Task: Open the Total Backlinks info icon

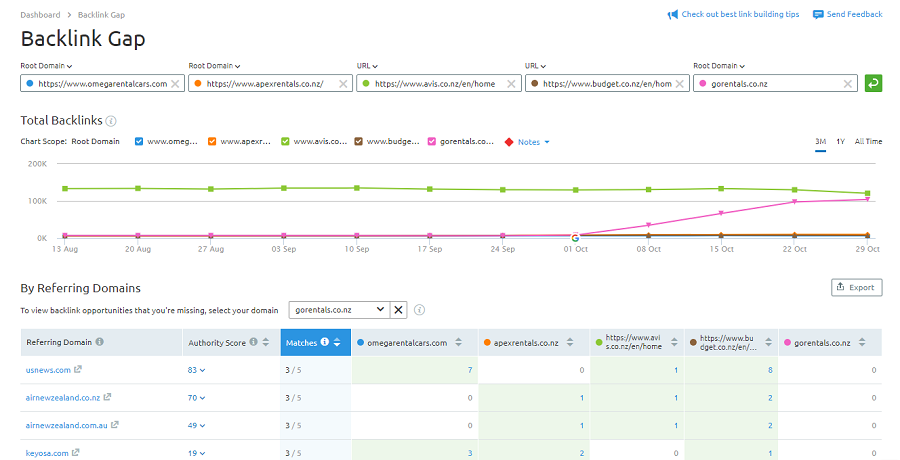Action: pos(111,121)
